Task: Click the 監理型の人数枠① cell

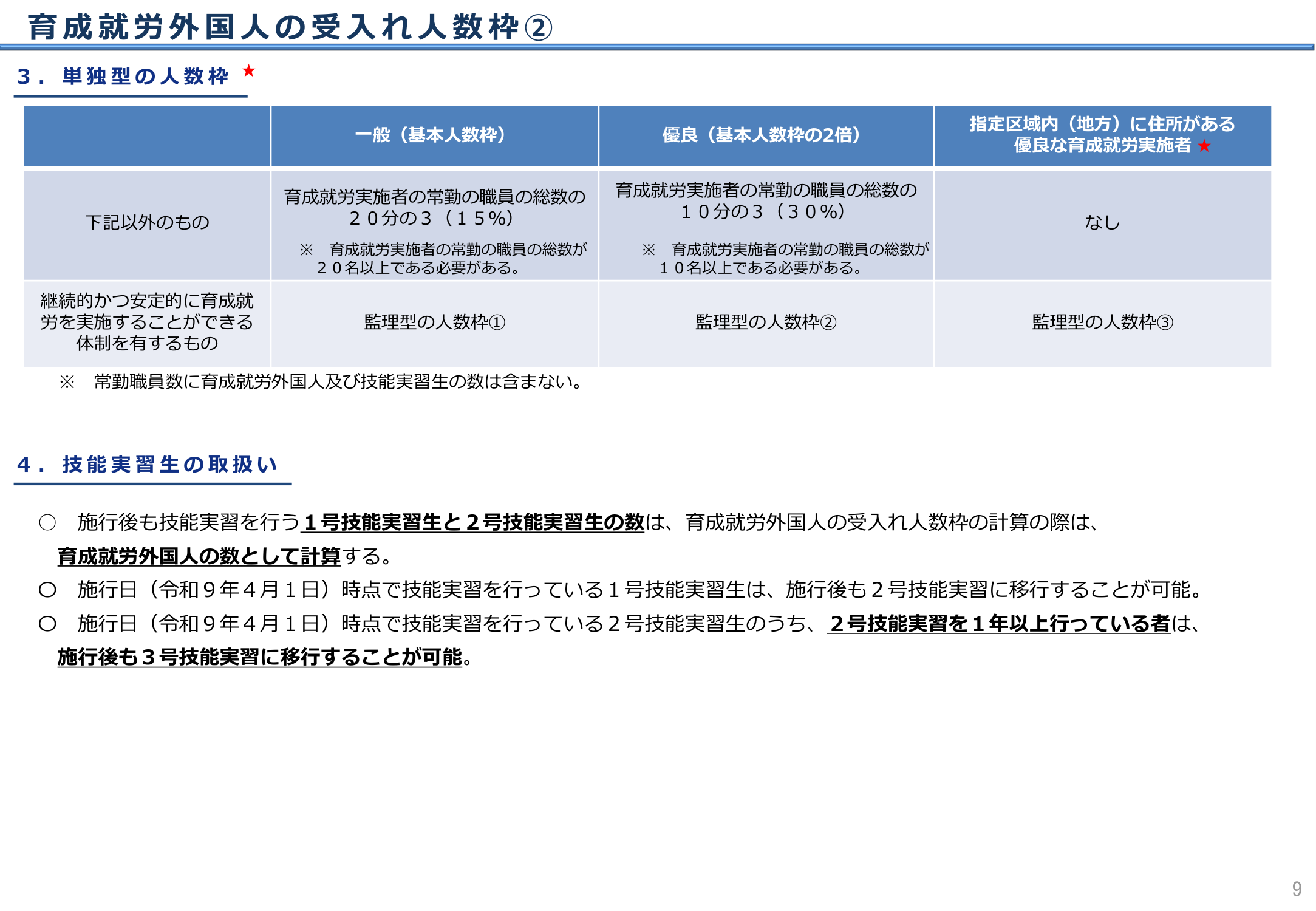Action: point(433,322)
